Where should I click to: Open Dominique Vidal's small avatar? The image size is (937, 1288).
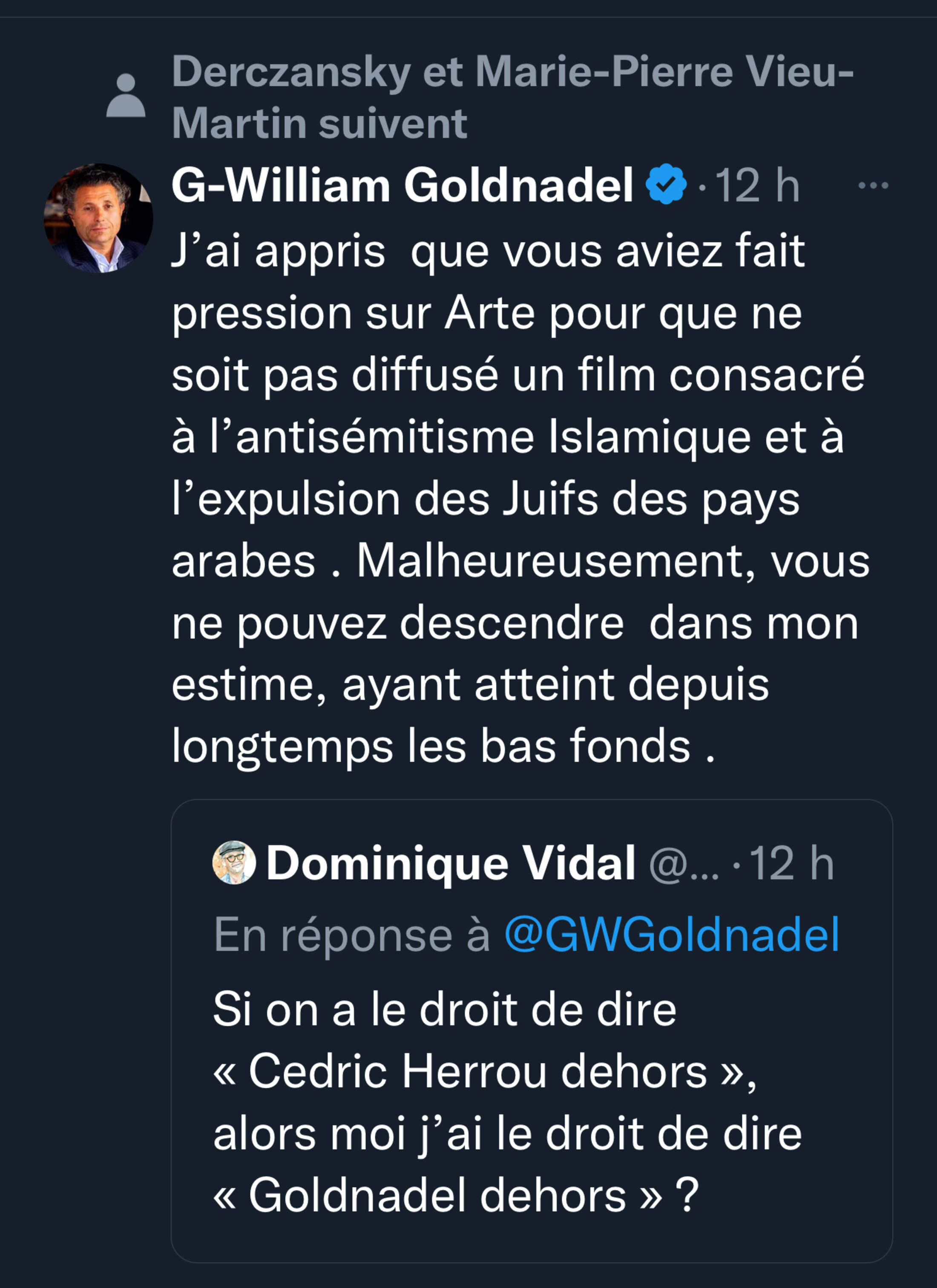(234, 862)
